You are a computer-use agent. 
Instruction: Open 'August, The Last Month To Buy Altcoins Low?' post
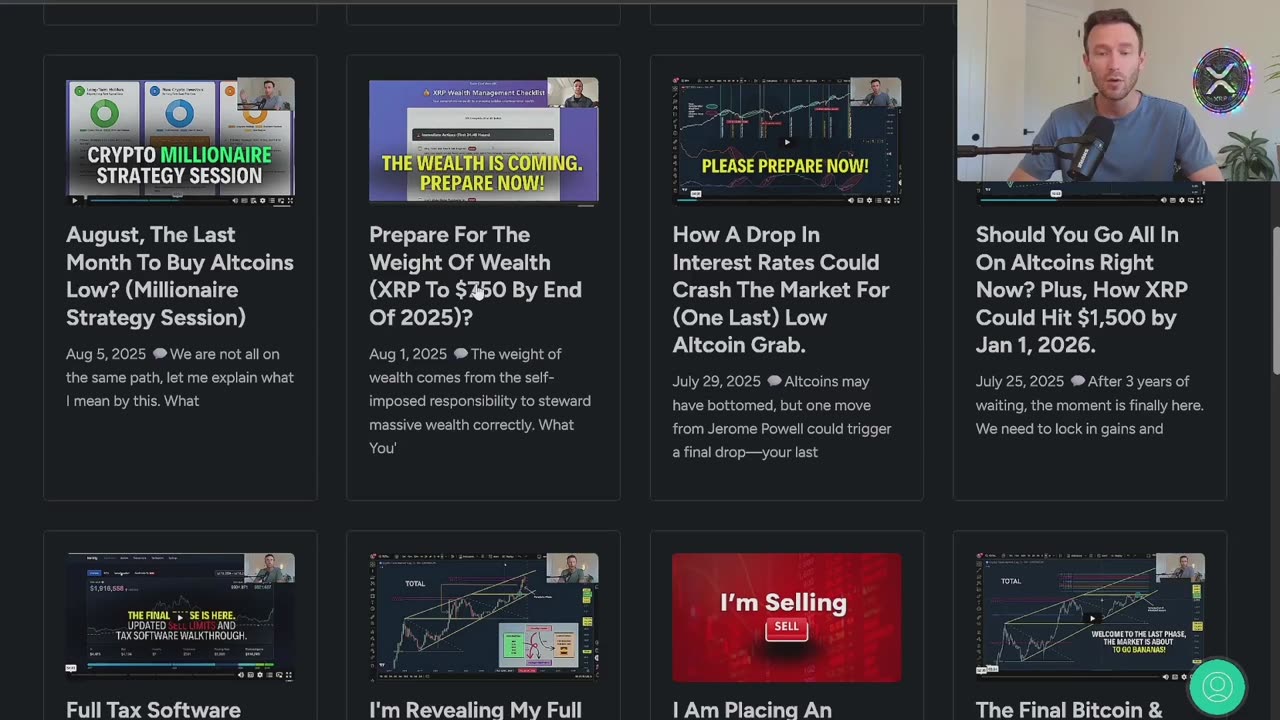point(180,276)
